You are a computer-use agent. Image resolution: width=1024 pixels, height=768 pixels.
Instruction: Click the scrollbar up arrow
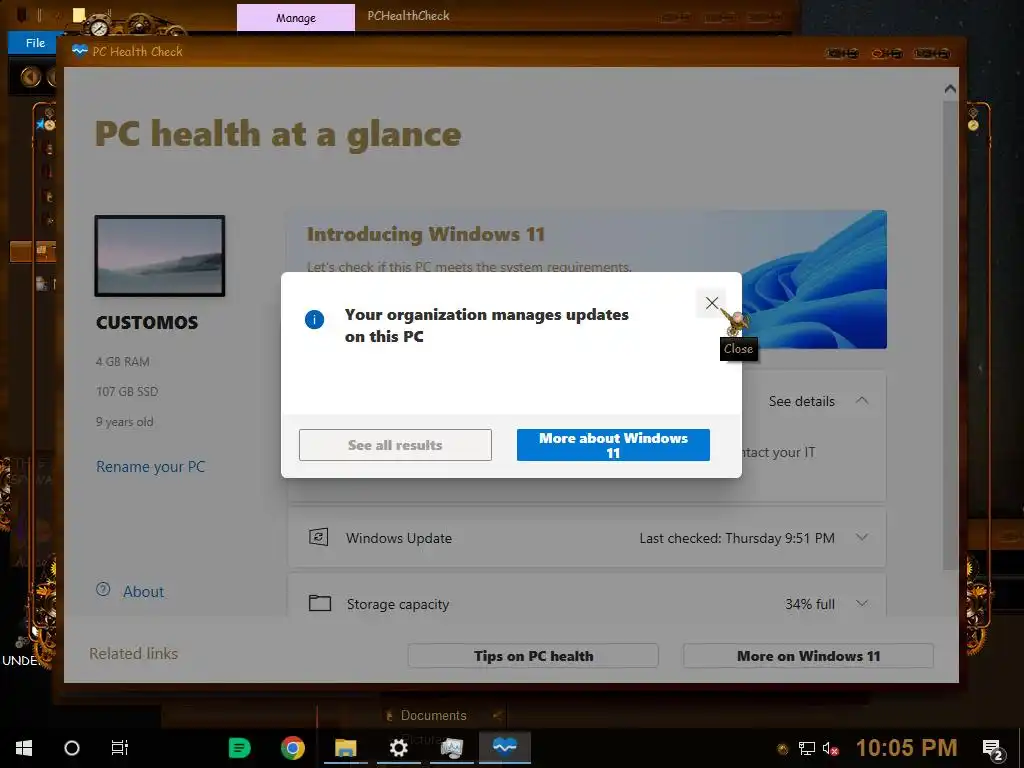[x=950, y=89]
